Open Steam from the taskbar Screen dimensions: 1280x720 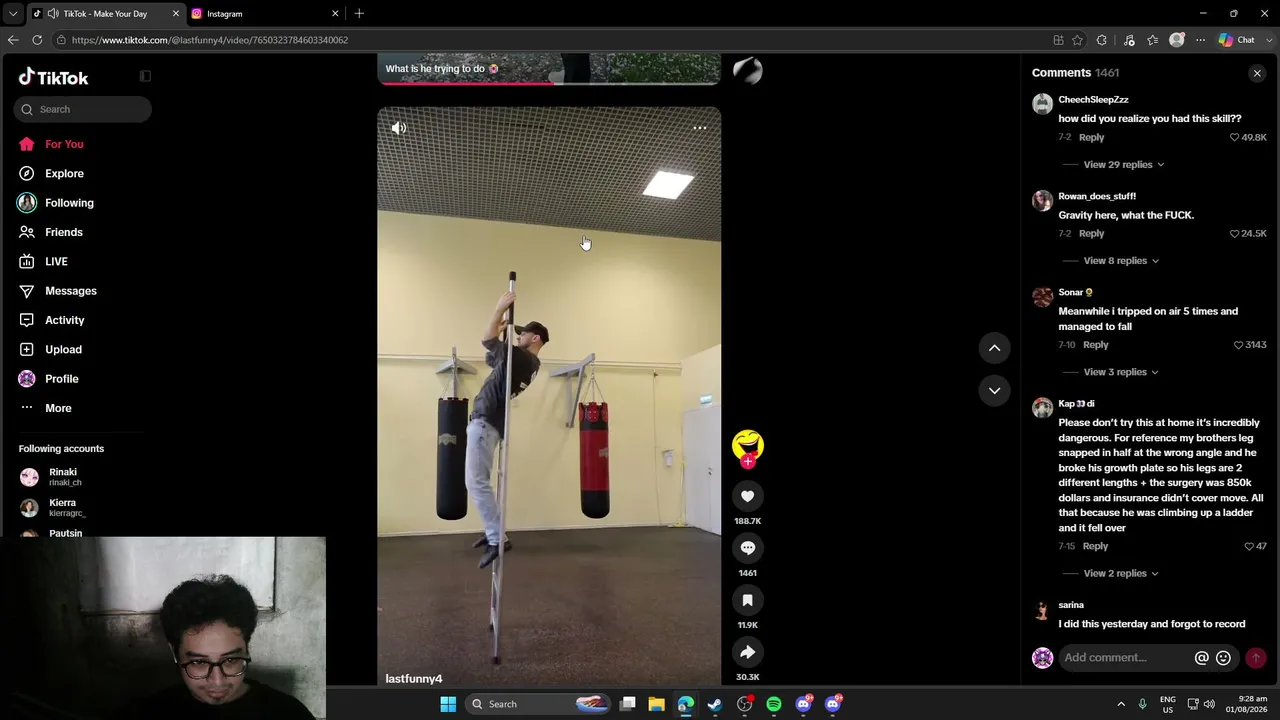click(715, 704)
